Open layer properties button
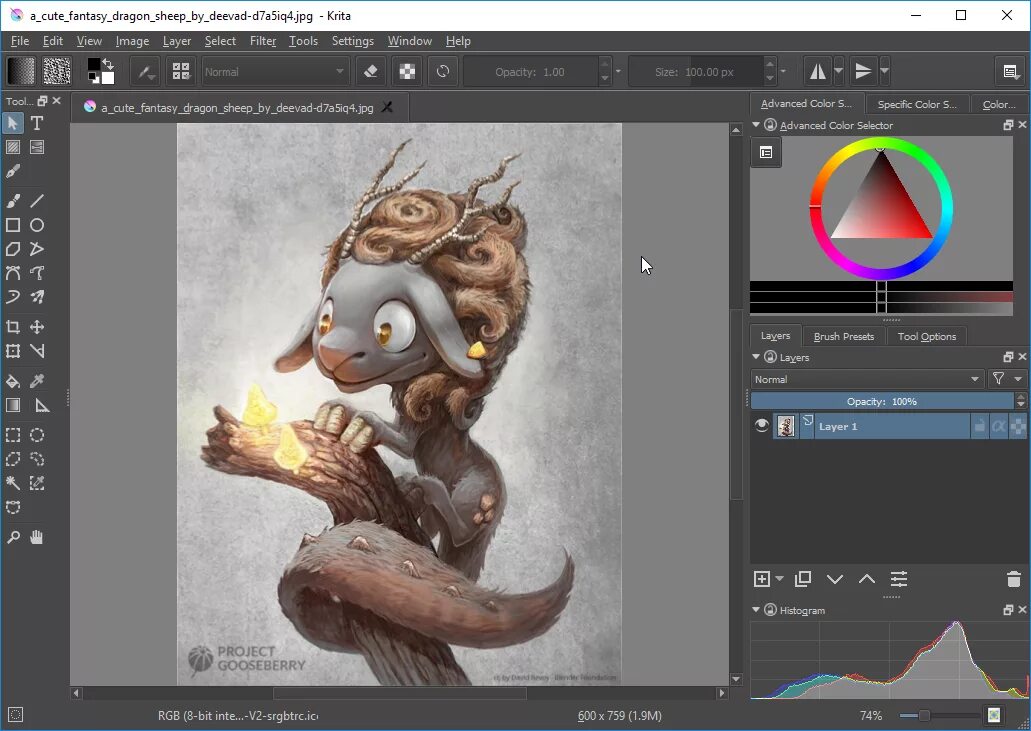This screenshot has width=1031, height=731. point(899,578)
